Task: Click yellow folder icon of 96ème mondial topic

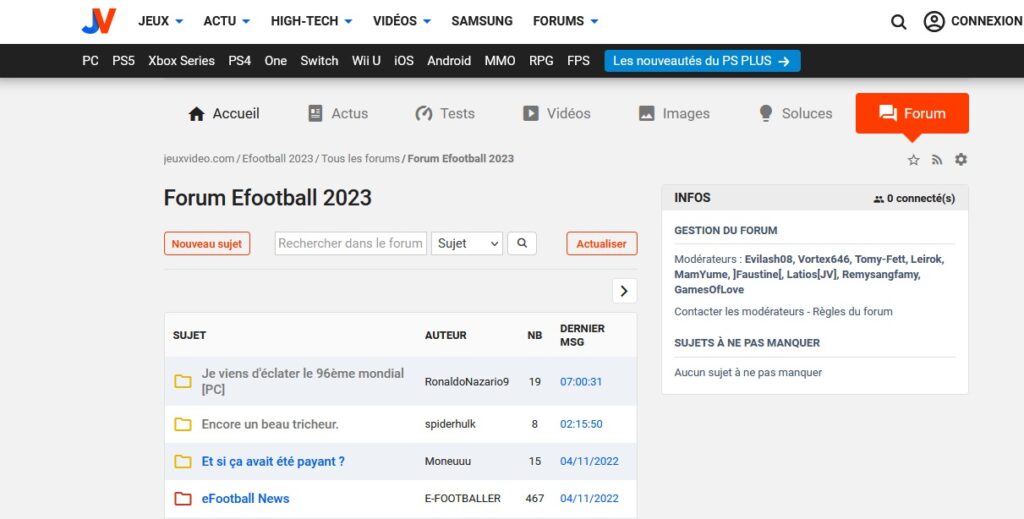Action: (183, 381)
